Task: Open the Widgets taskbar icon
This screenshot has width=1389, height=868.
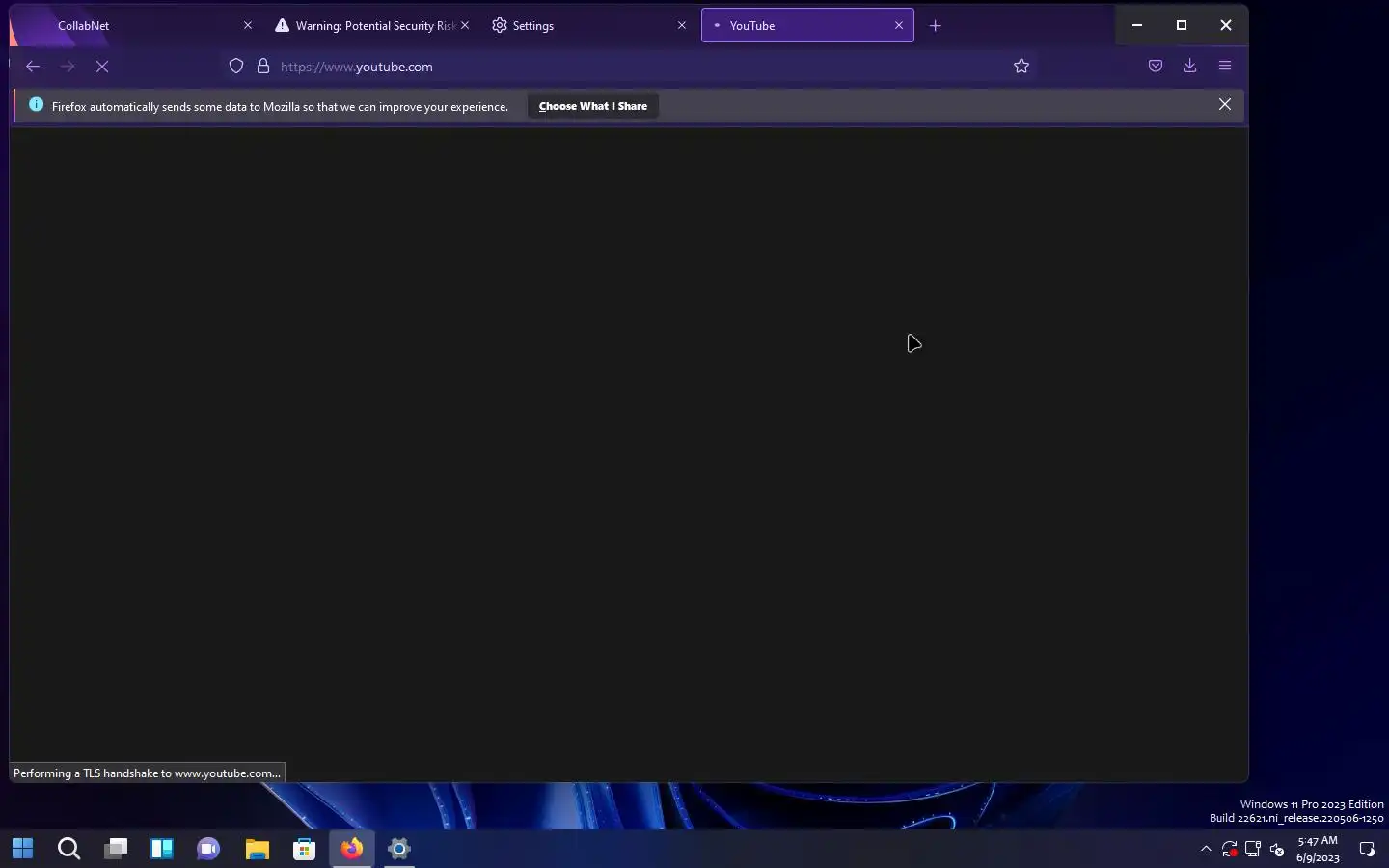Action: (x=162, y=849)
